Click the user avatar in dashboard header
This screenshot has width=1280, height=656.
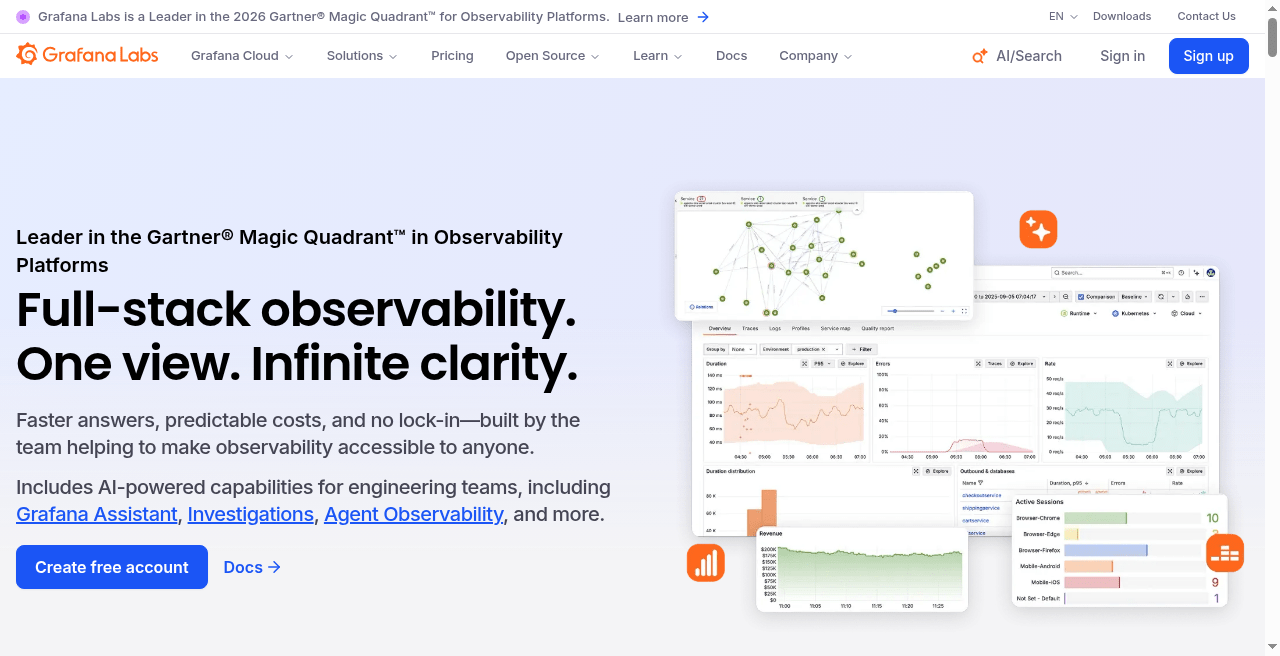[1211, 273]
